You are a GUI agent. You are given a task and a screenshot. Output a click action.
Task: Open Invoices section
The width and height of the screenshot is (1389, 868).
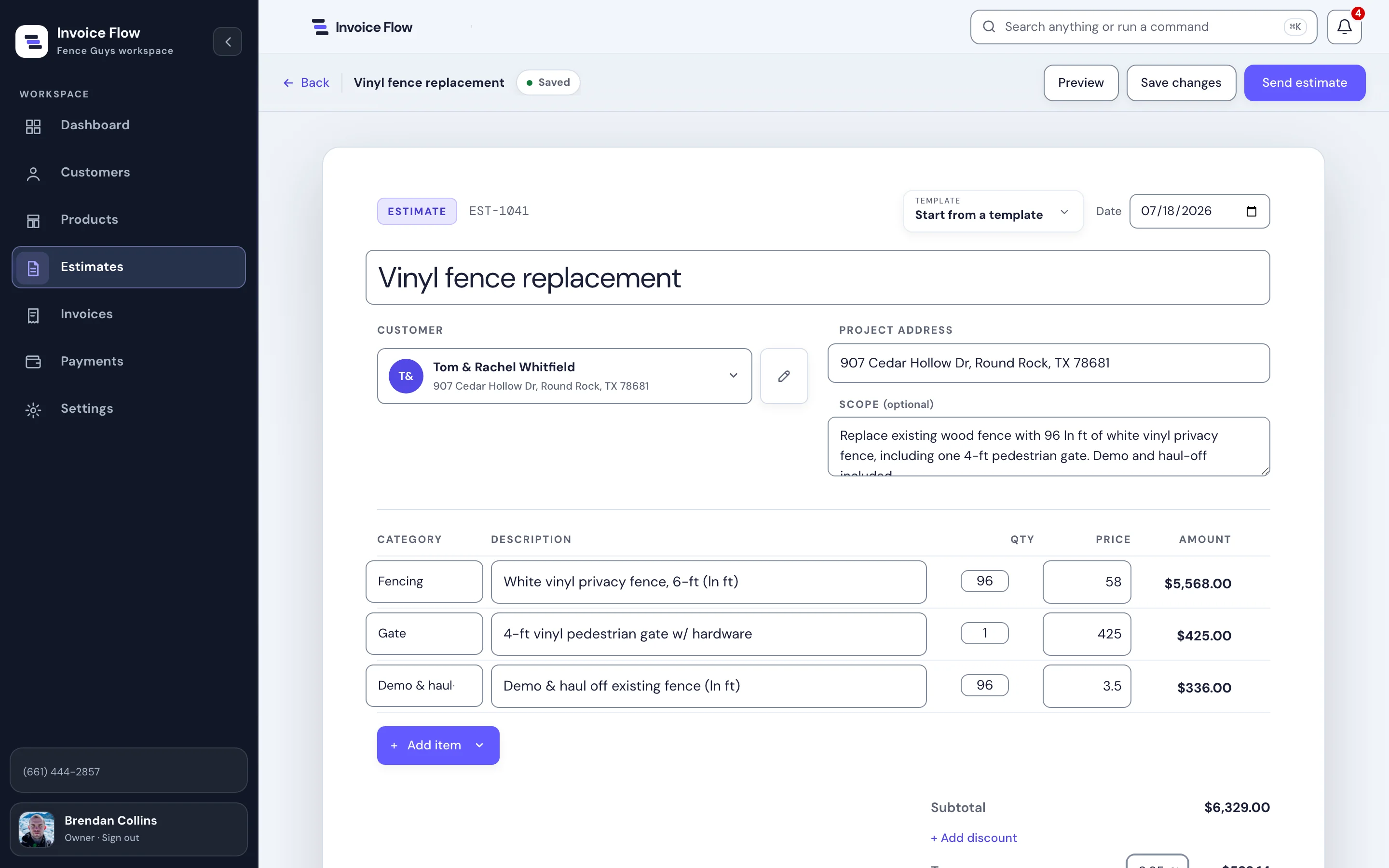[129, 314]
